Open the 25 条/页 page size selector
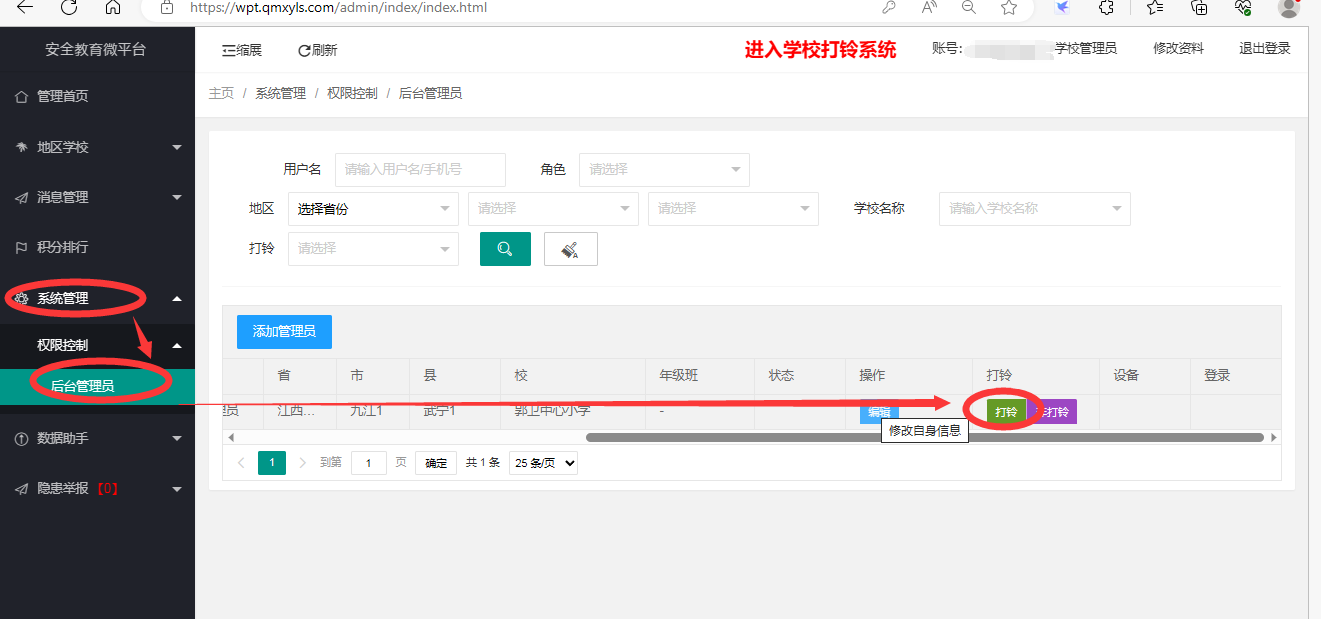The height and width of the screenshot is (619, 1321). [x=543, y=463]
